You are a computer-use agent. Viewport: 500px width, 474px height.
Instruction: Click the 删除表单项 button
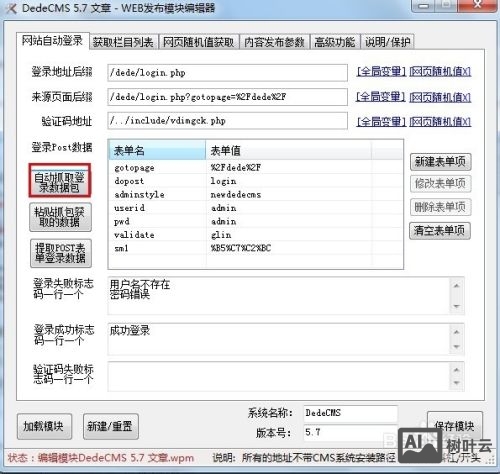point(440,207)
